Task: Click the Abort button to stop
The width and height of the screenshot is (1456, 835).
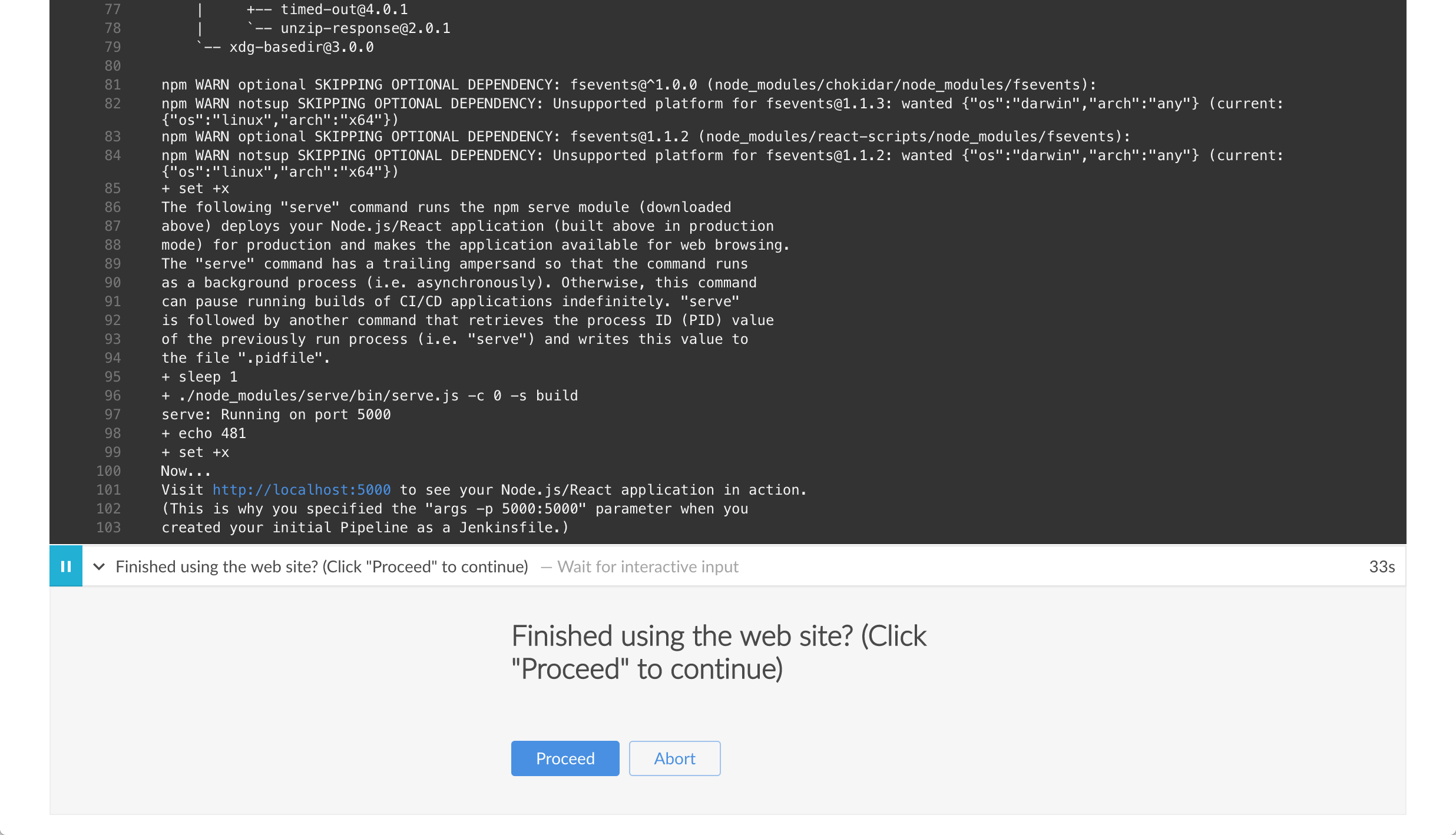Action: point(674,758)
